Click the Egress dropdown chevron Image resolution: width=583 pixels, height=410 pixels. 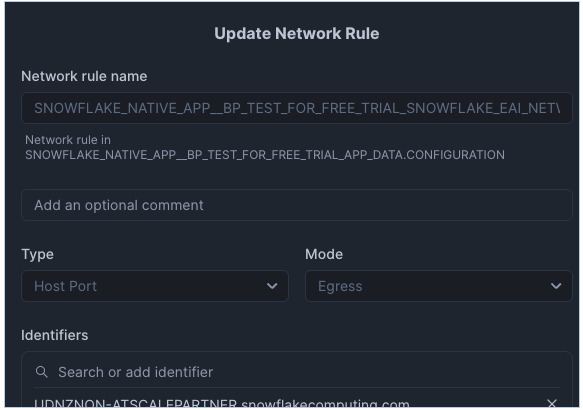556,286
